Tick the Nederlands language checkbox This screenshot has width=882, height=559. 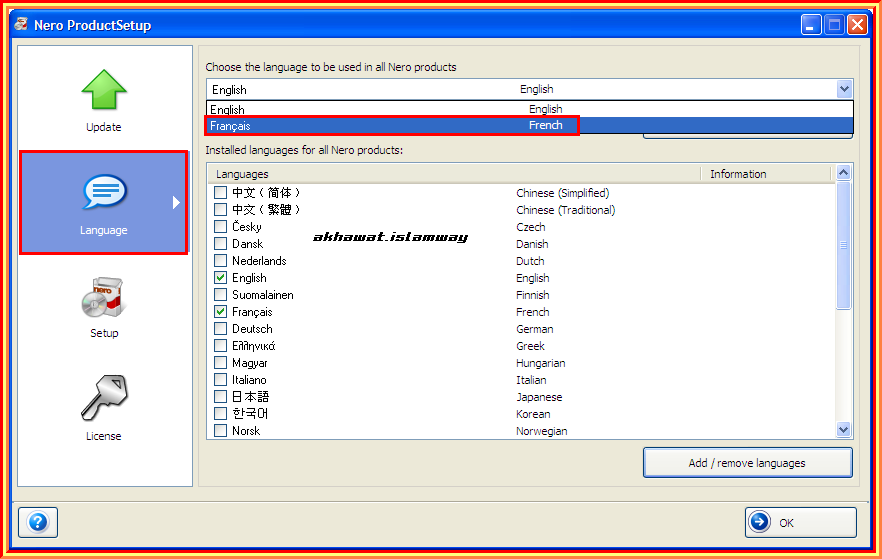point(220,260)
